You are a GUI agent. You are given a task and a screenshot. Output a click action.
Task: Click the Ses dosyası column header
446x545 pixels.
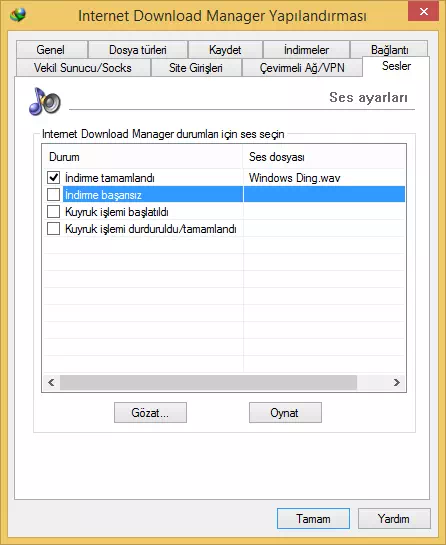point(324,157)
